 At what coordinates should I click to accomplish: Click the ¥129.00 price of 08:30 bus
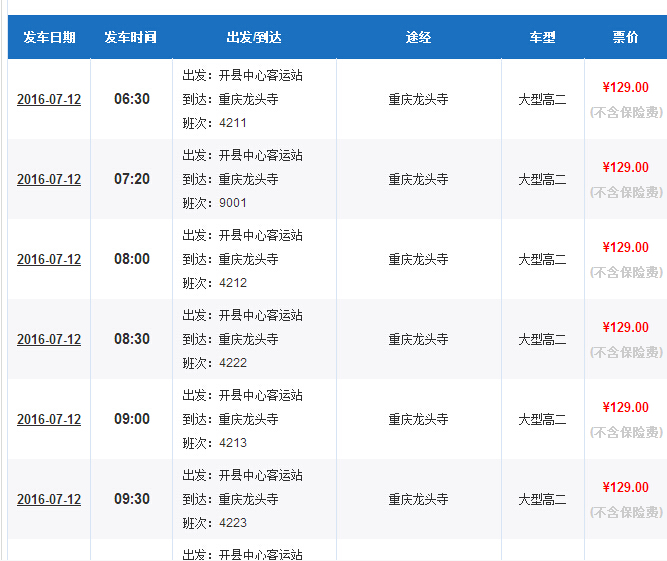pyautogui.click(x=626, y=327)
